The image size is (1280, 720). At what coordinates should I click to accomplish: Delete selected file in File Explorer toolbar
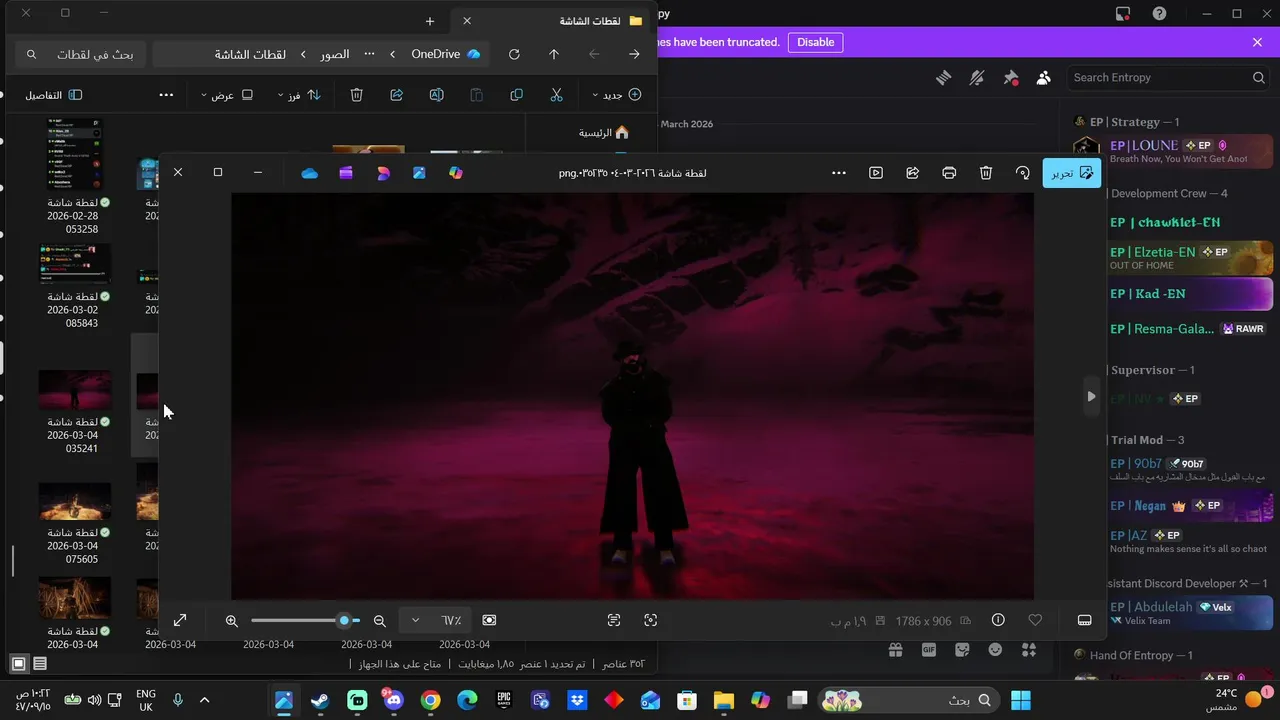357,95
